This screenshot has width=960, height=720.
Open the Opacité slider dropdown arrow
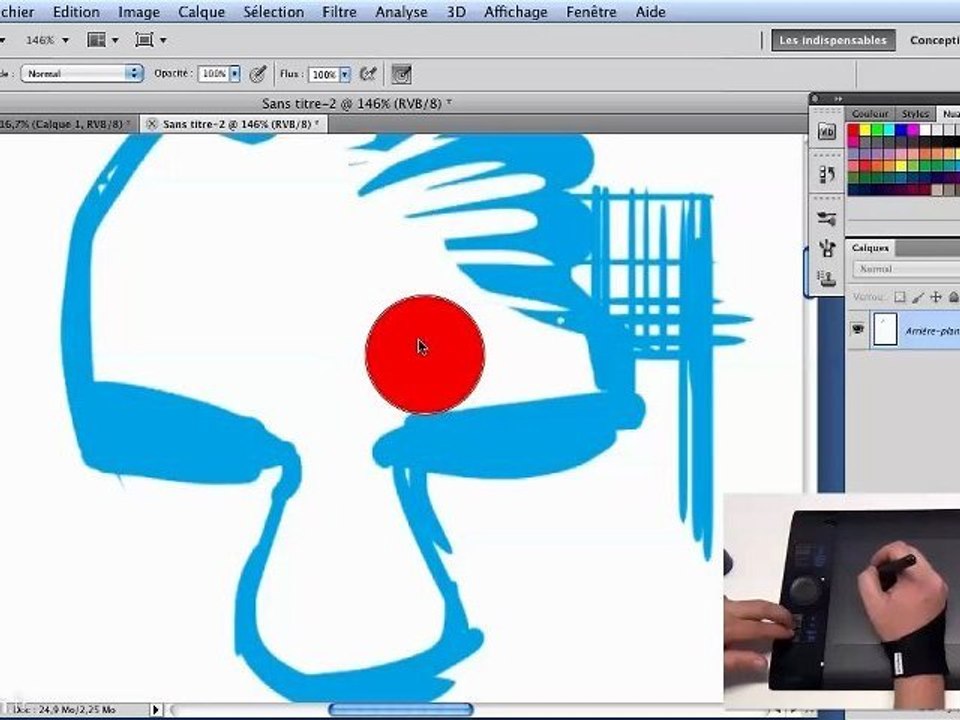point(234,74)
